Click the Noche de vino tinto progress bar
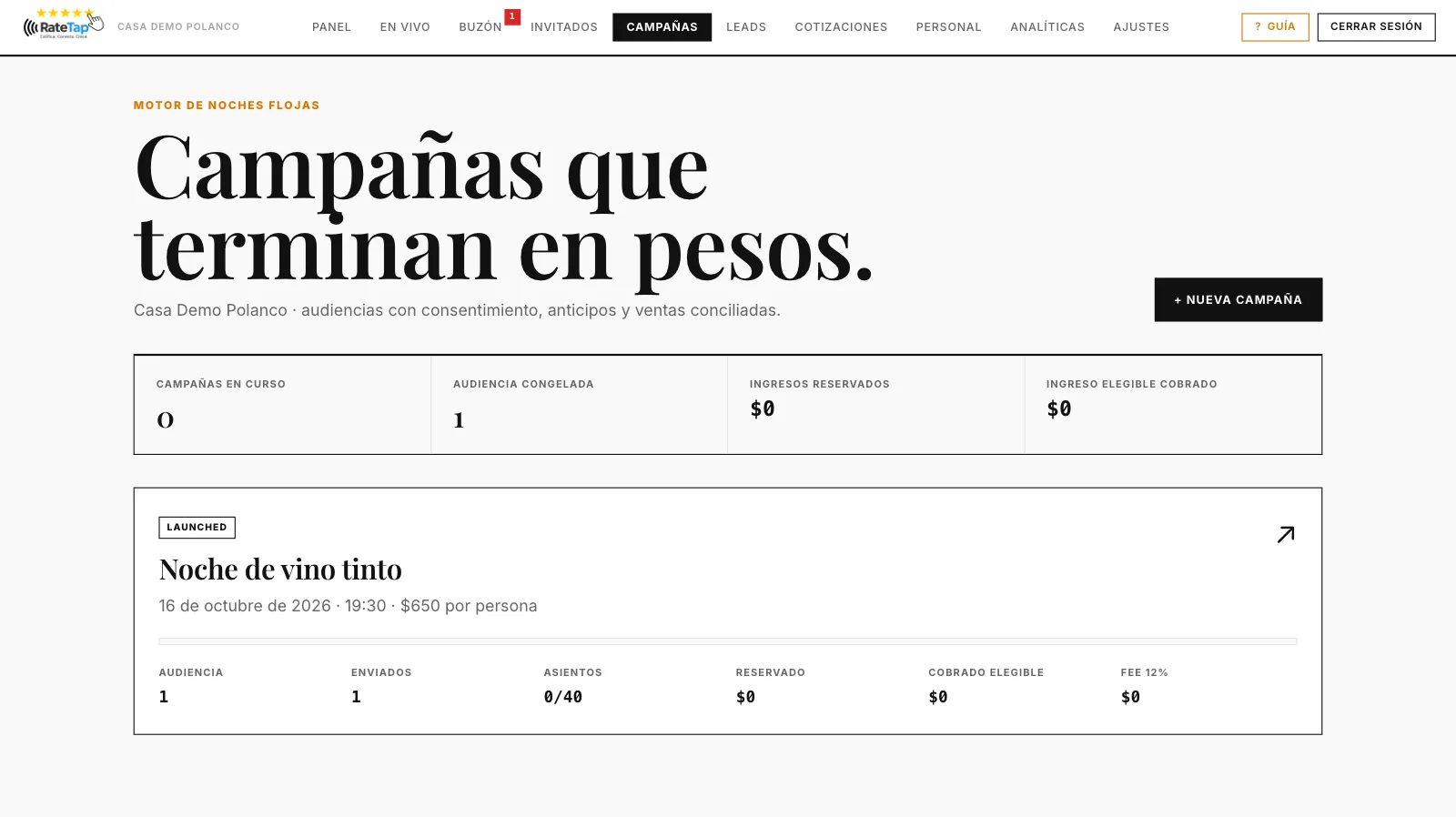The width and height of the screenshot is (1456, 817). click(728, 641)
